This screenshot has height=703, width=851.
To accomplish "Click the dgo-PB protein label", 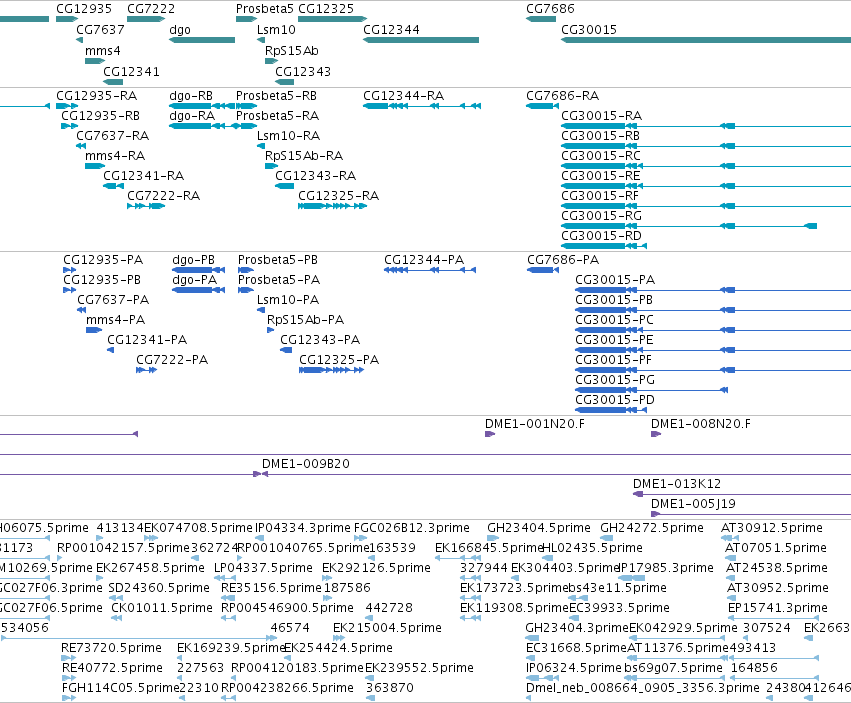I will 193,260.
